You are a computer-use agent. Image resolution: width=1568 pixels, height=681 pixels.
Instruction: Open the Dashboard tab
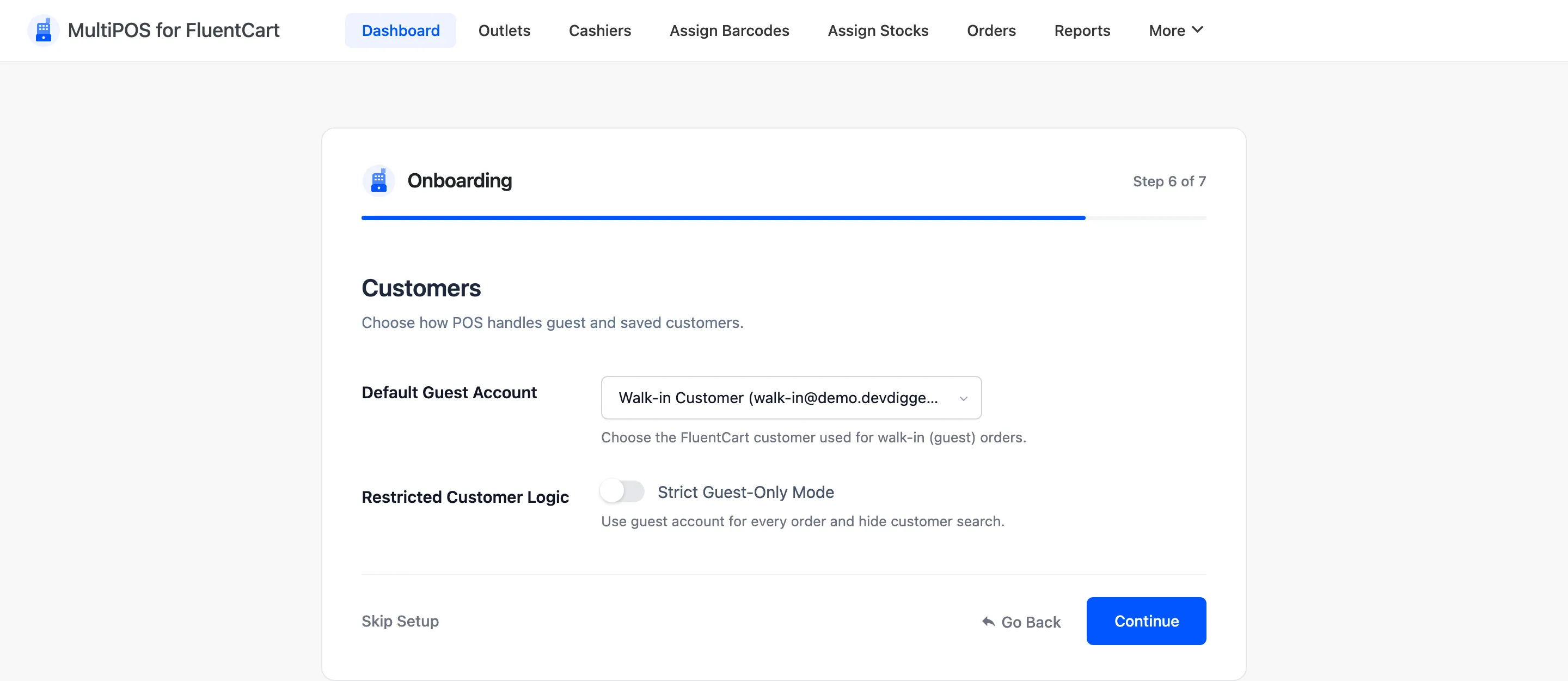pos(401,31)
